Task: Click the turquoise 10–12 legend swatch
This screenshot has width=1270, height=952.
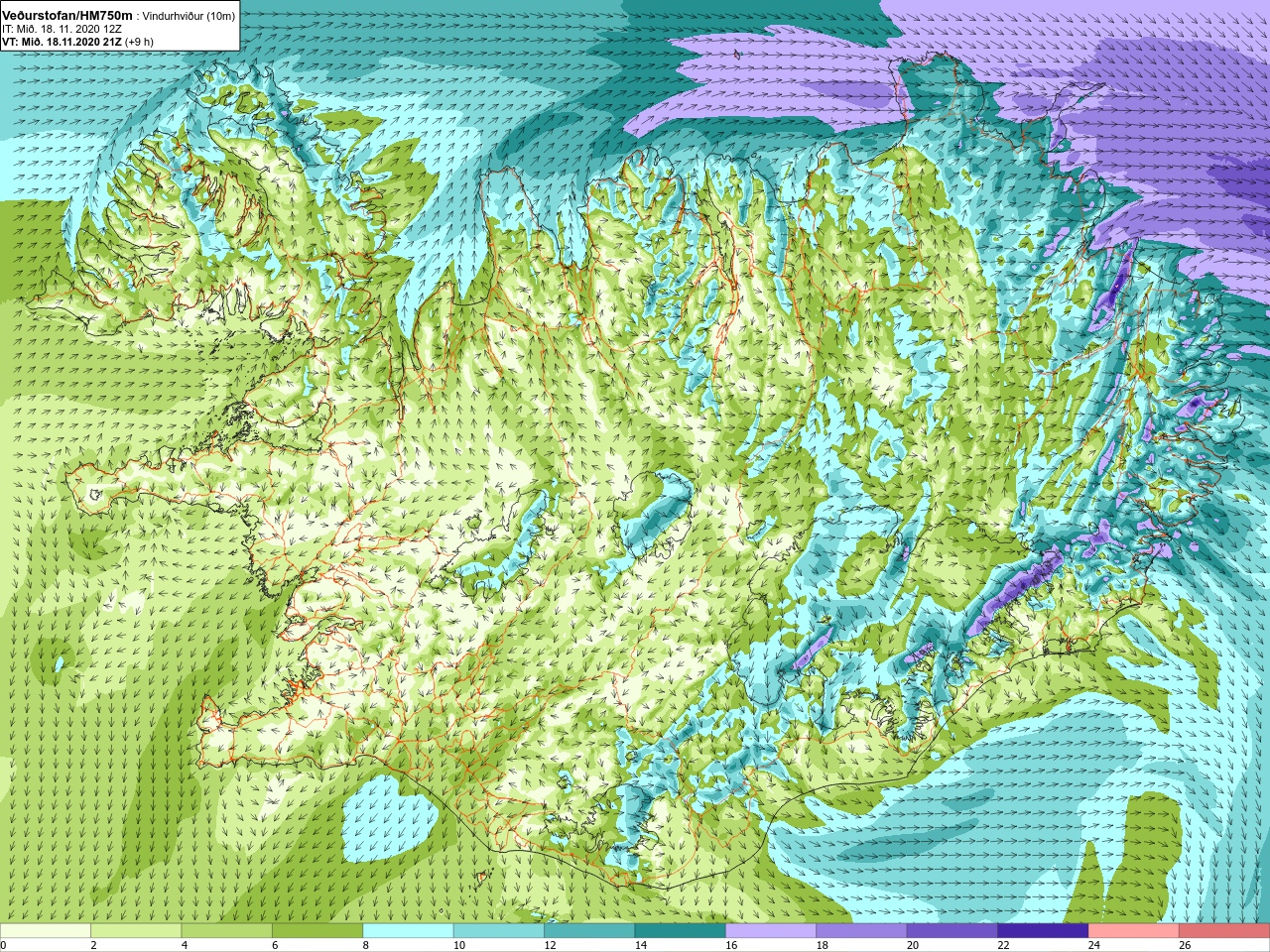Action: point(499,931)
